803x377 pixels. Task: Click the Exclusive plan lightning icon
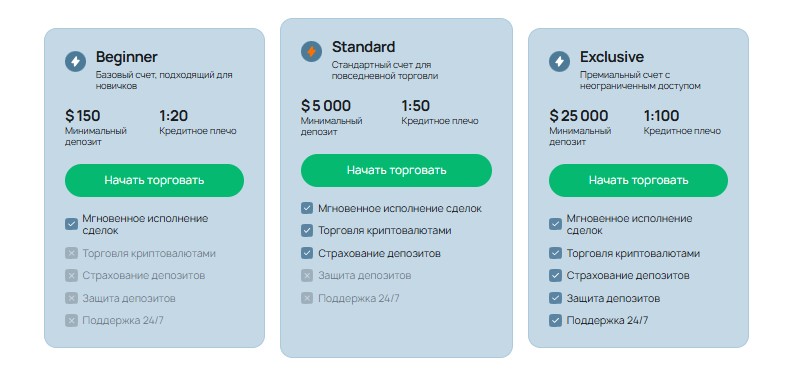tap(559, 61)
